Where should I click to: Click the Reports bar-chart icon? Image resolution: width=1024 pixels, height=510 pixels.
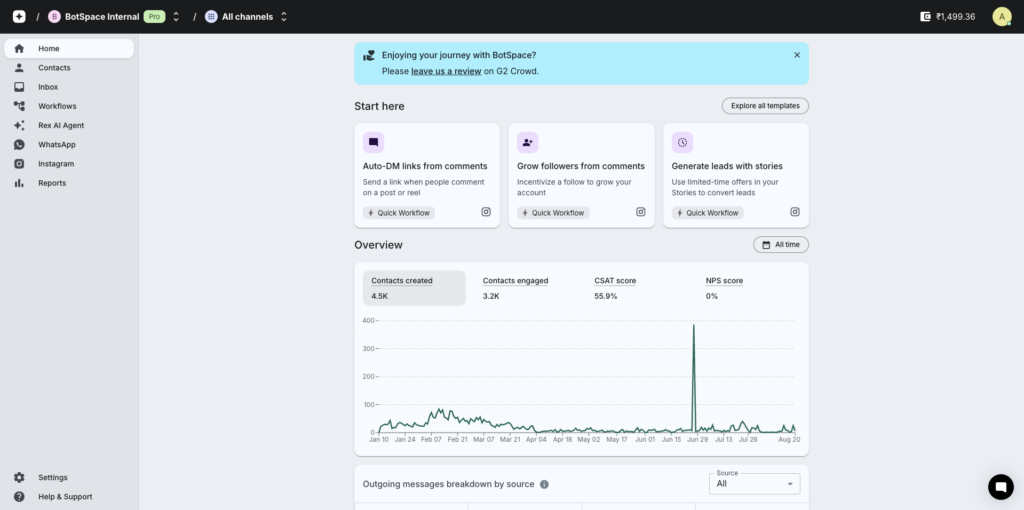coord(19,183)
